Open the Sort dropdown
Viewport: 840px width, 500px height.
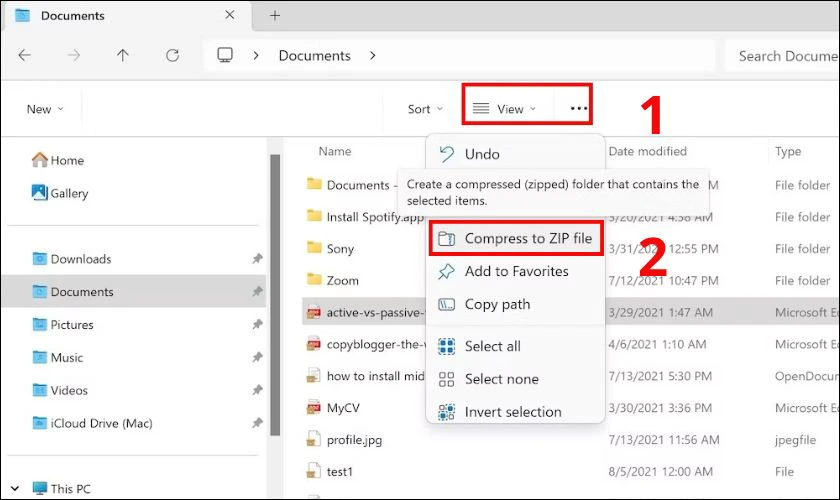pos(425,109)
